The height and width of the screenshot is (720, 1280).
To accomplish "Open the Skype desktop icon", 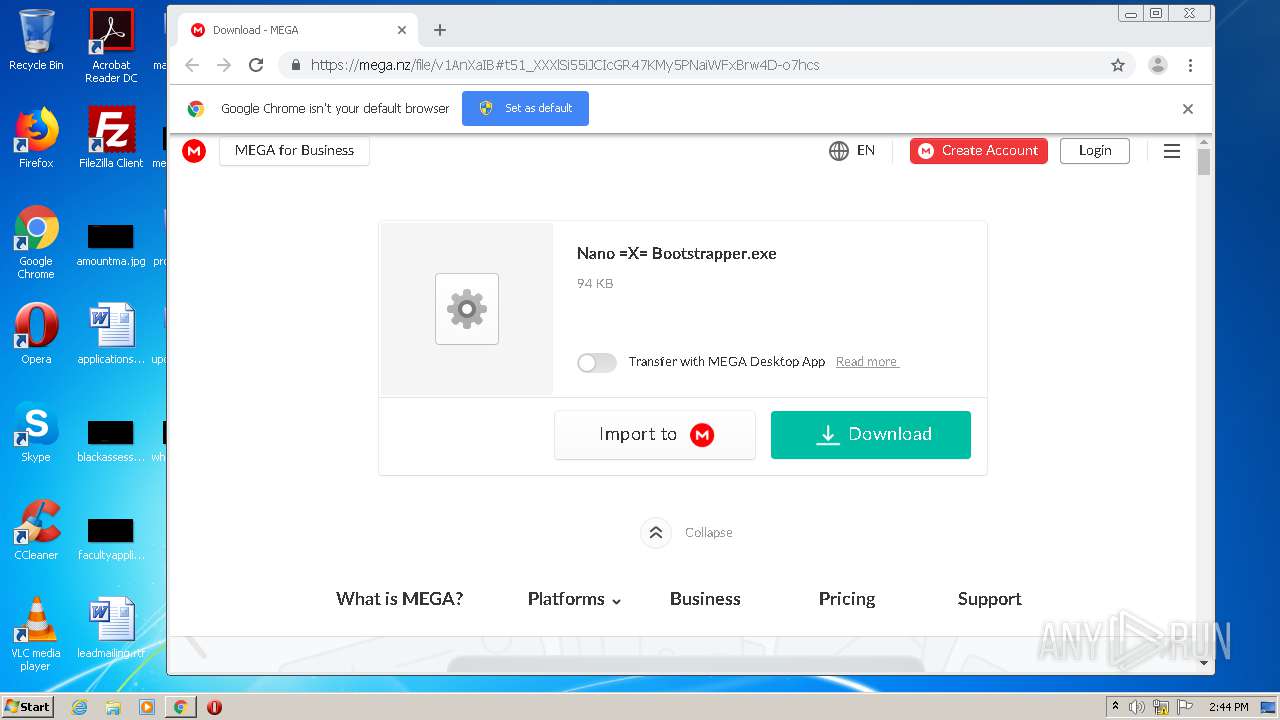I will click(36, 432).
